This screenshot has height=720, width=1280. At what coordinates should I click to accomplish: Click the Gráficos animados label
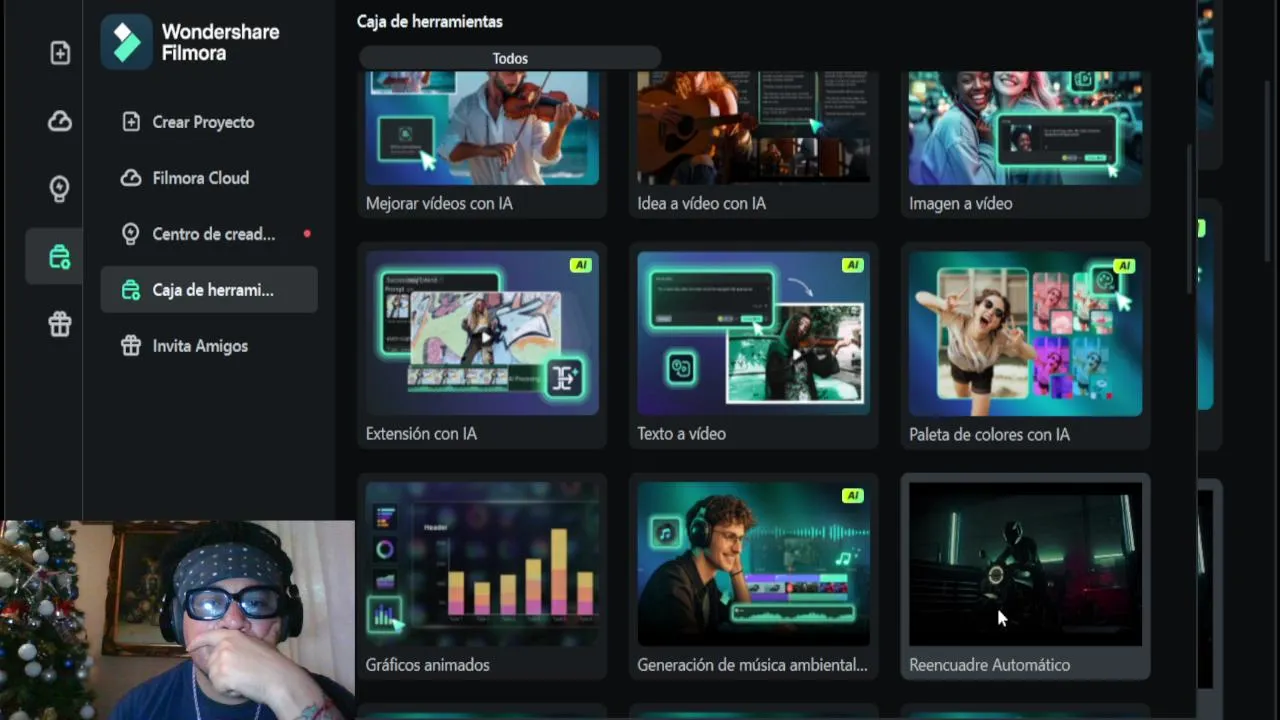point(427,665)
